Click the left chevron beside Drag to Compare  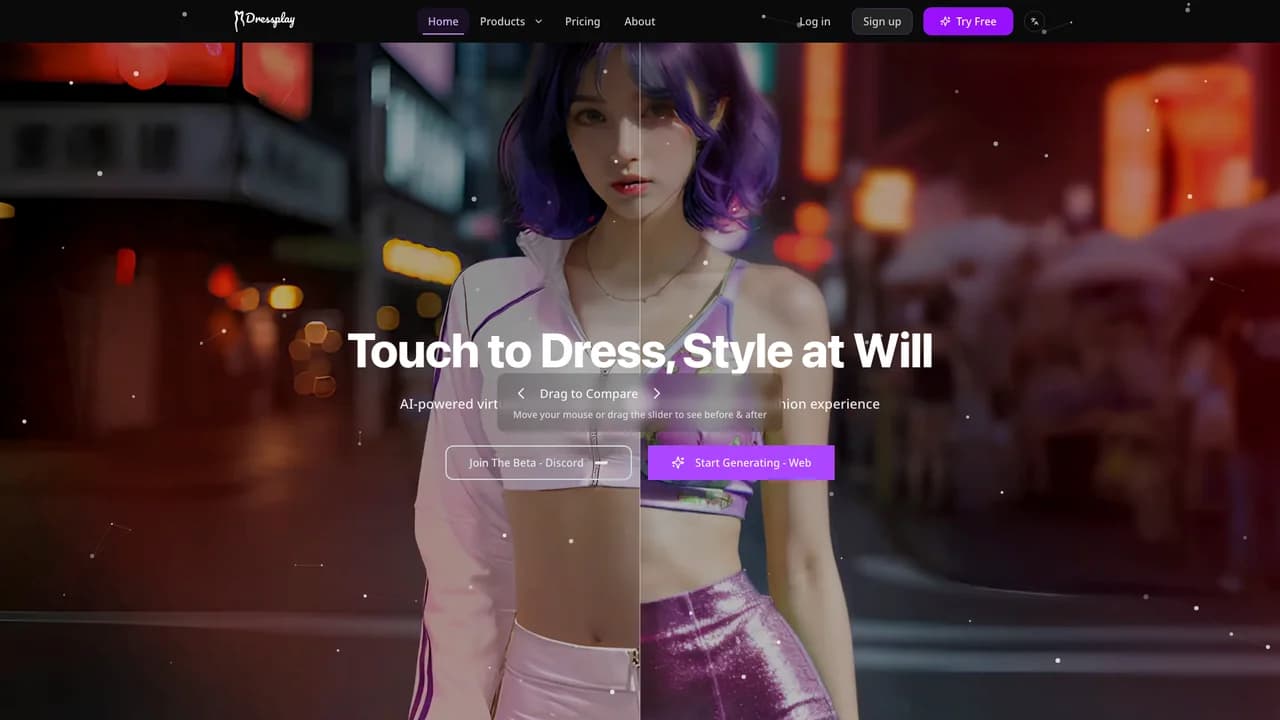[x=521, y=394]
